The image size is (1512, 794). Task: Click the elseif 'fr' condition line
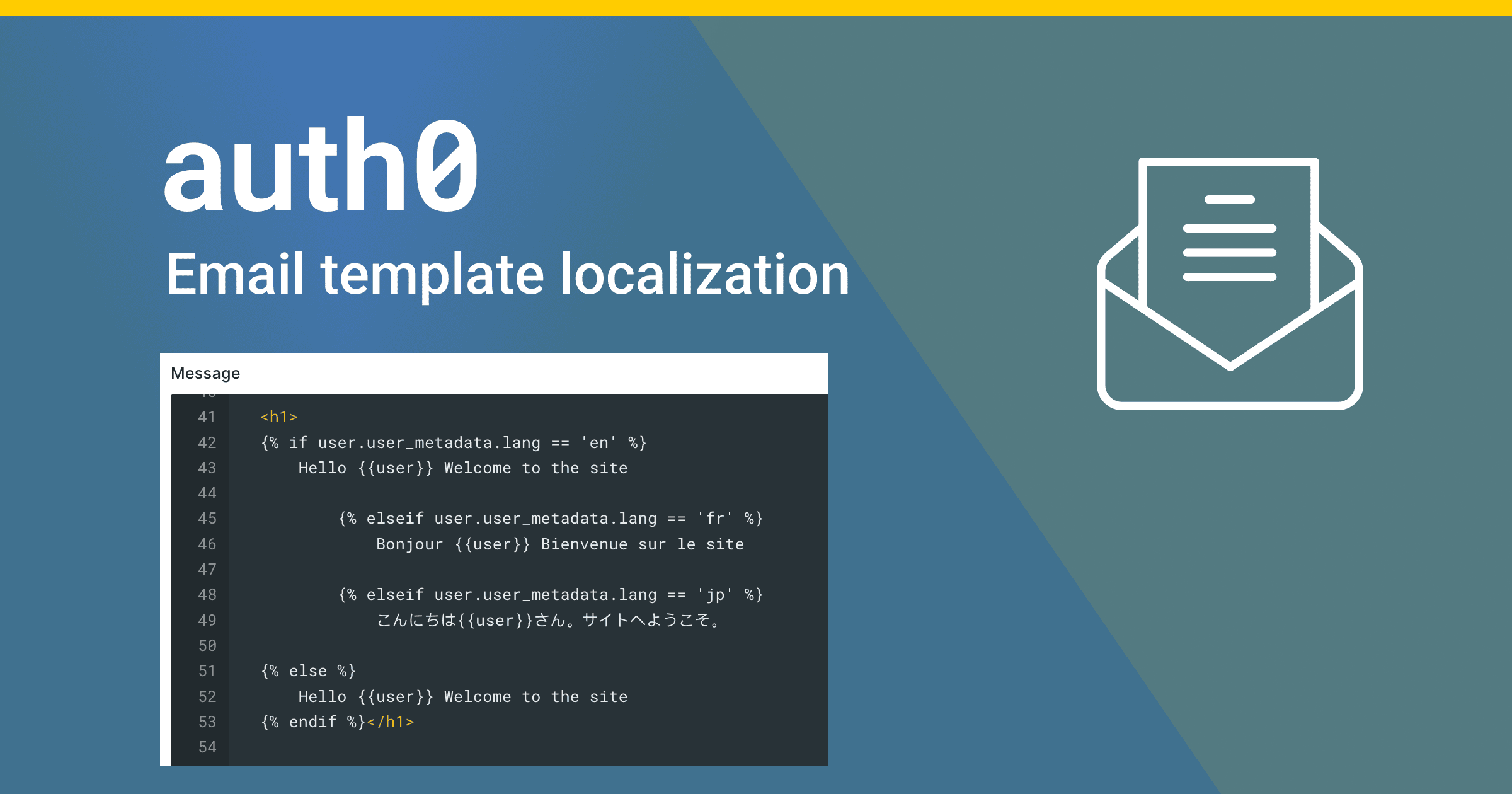[550, 519]
